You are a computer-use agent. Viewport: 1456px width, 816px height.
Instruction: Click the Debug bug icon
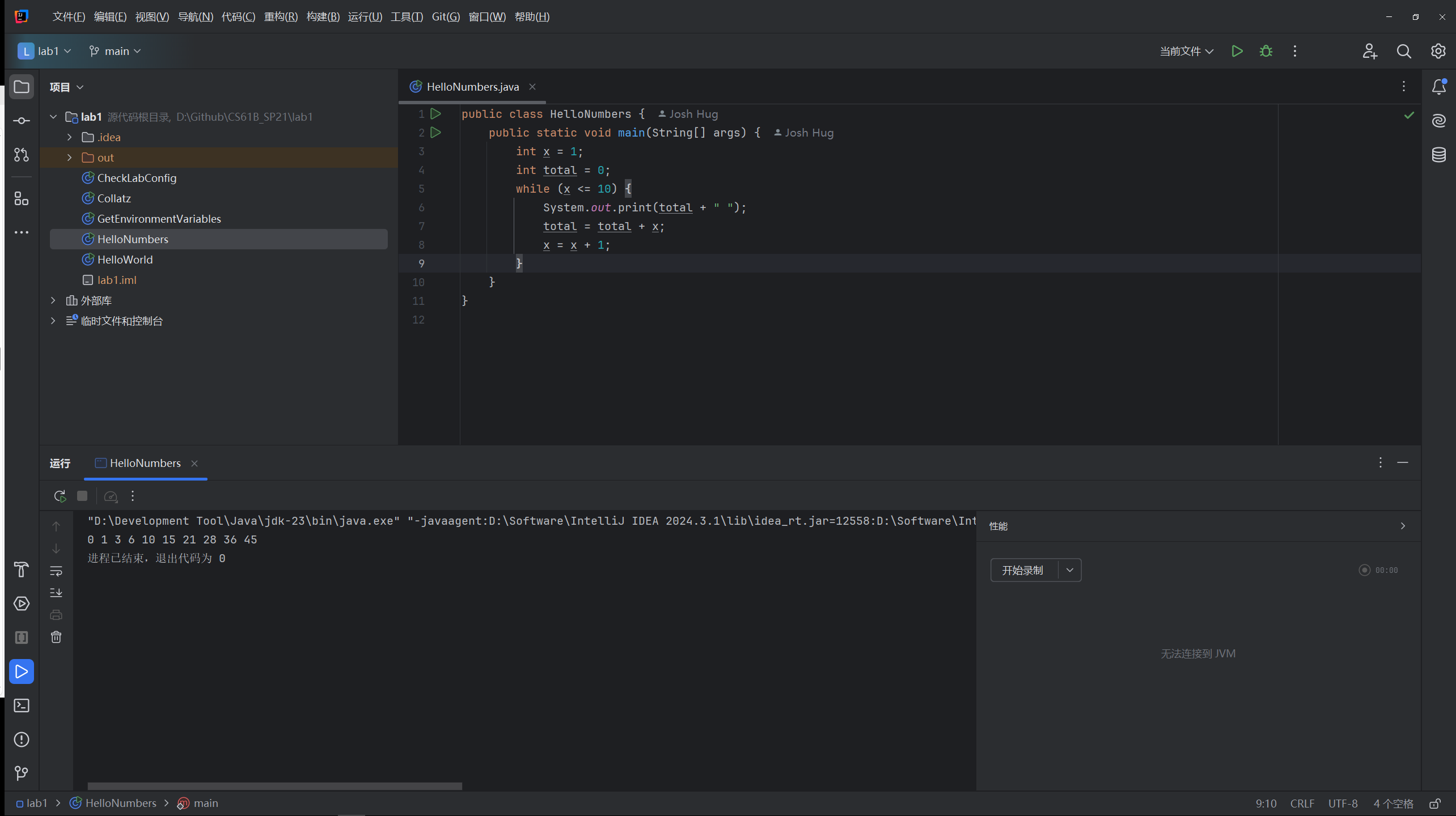[x=1265, y=51]
